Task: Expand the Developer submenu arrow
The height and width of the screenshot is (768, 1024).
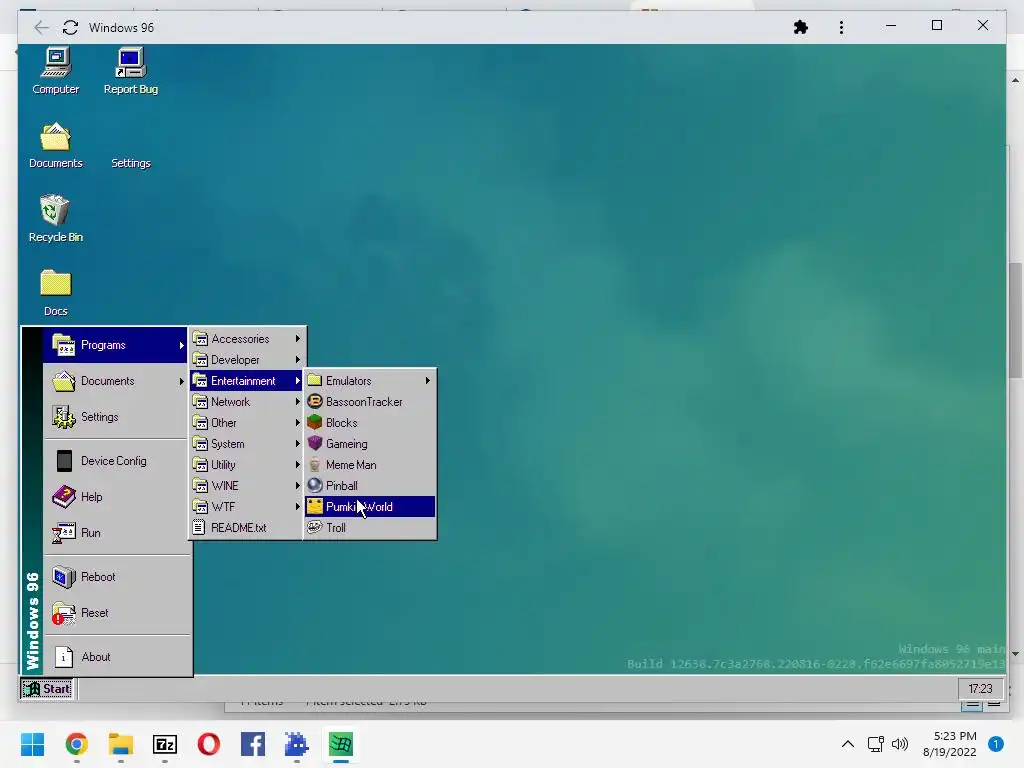Action: (297, 360)
